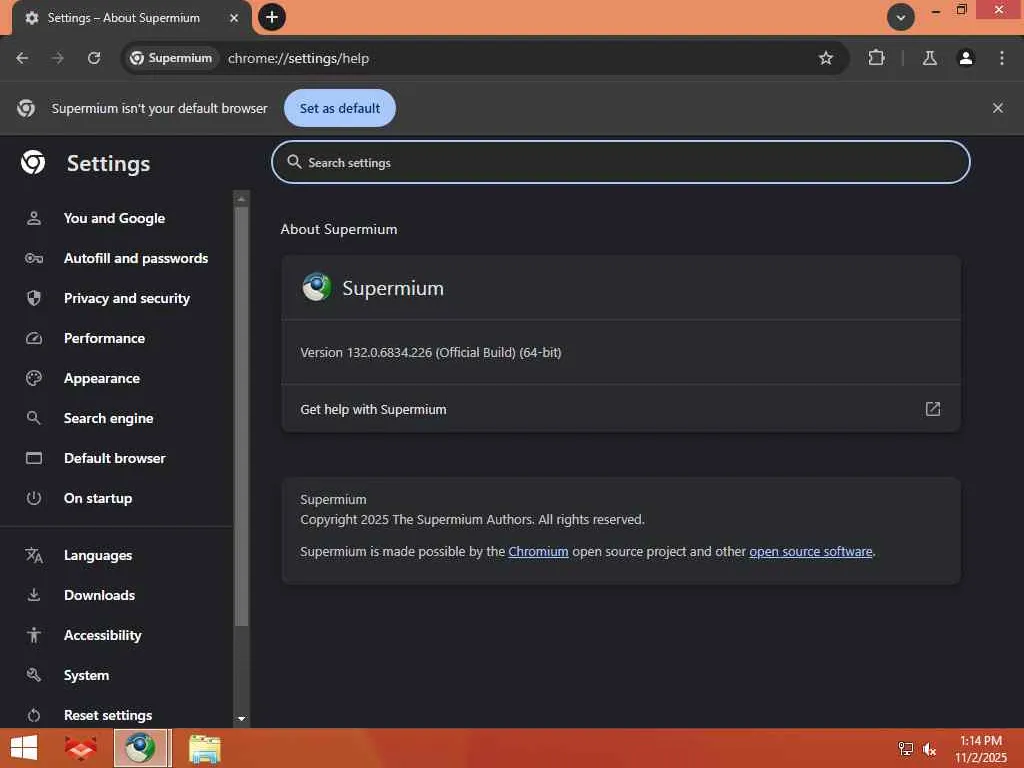Go to Privacy and security

pos(127,298)
